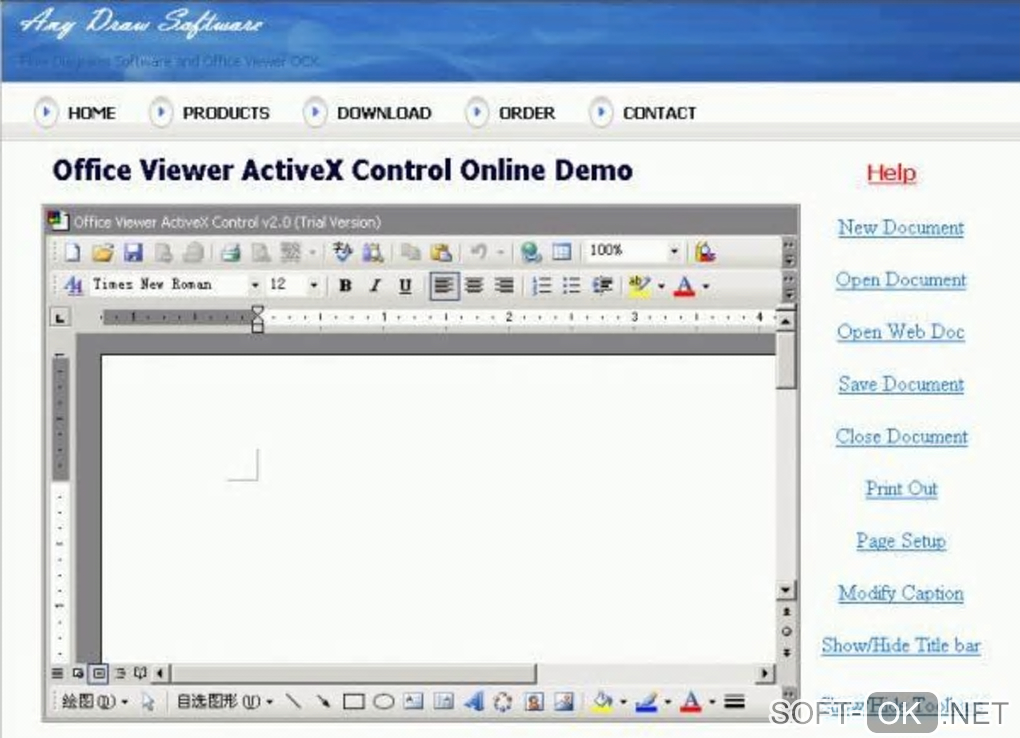
Task: Create a new blank document icon
Action: [x=72, y=253]
